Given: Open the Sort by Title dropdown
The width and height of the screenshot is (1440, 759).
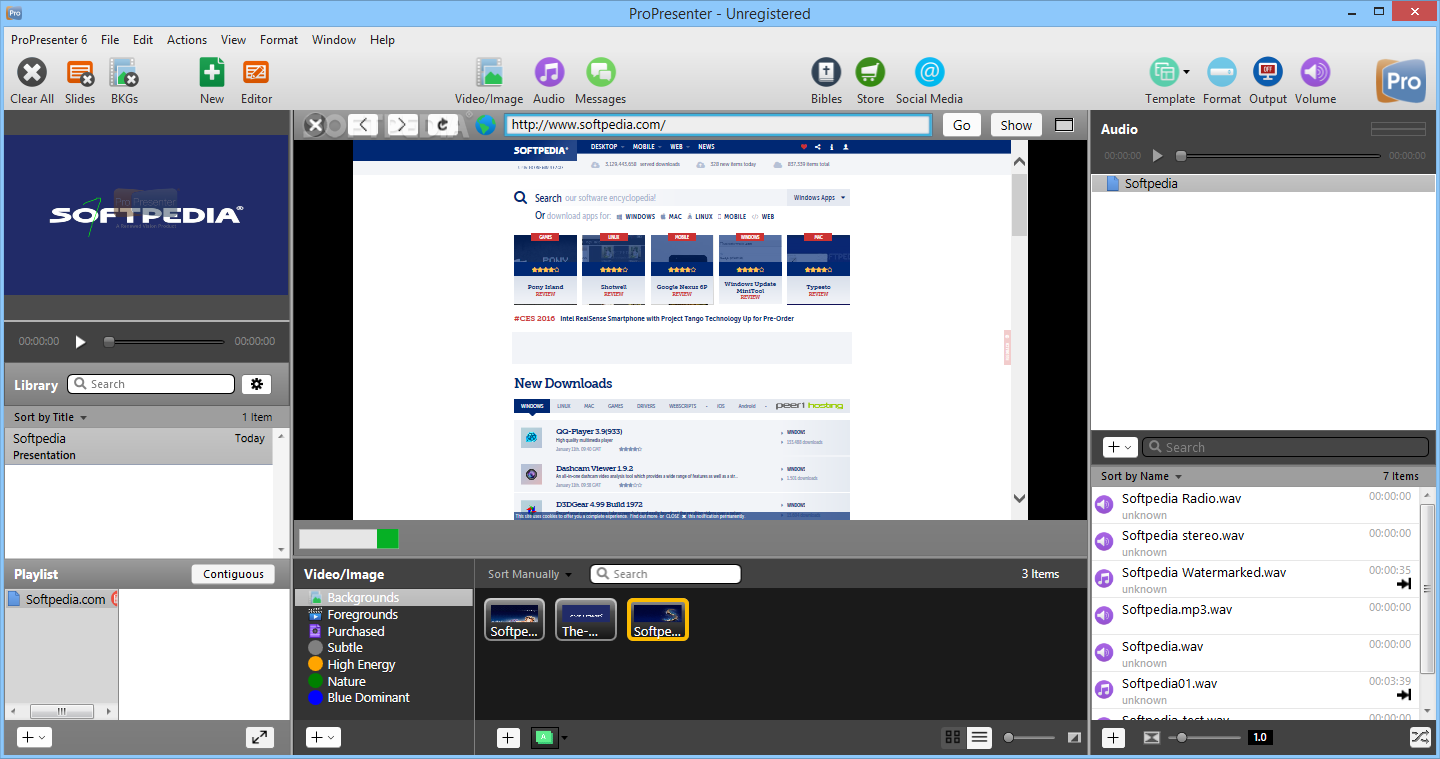Looking at the screenshot, I should [50, 417].
